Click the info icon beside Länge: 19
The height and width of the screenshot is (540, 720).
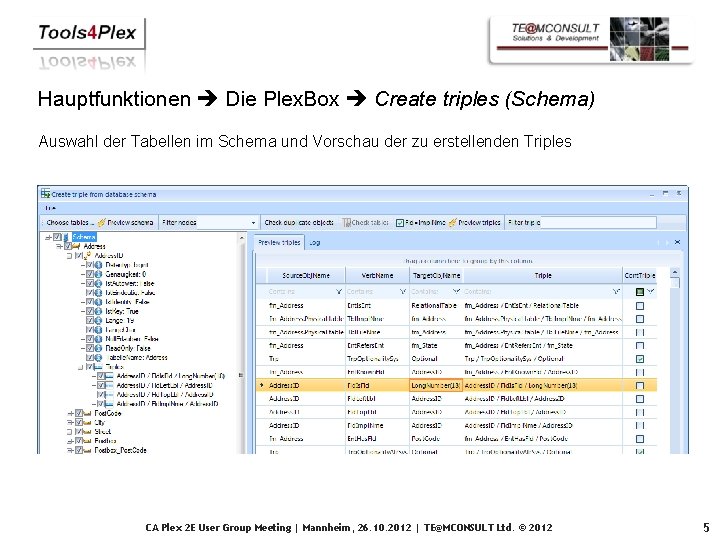98,320
